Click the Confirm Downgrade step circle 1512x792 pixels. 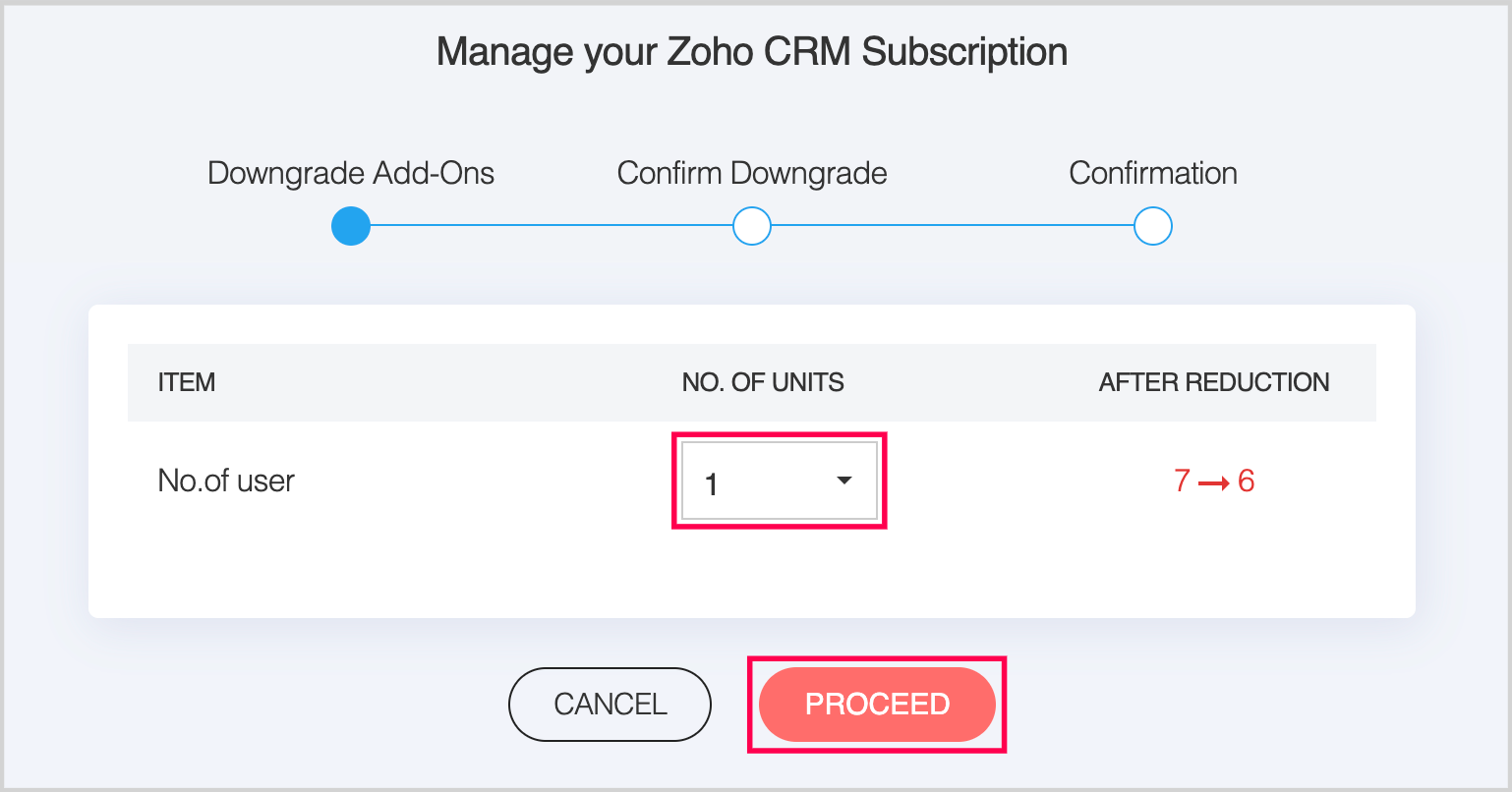(752, 226)
